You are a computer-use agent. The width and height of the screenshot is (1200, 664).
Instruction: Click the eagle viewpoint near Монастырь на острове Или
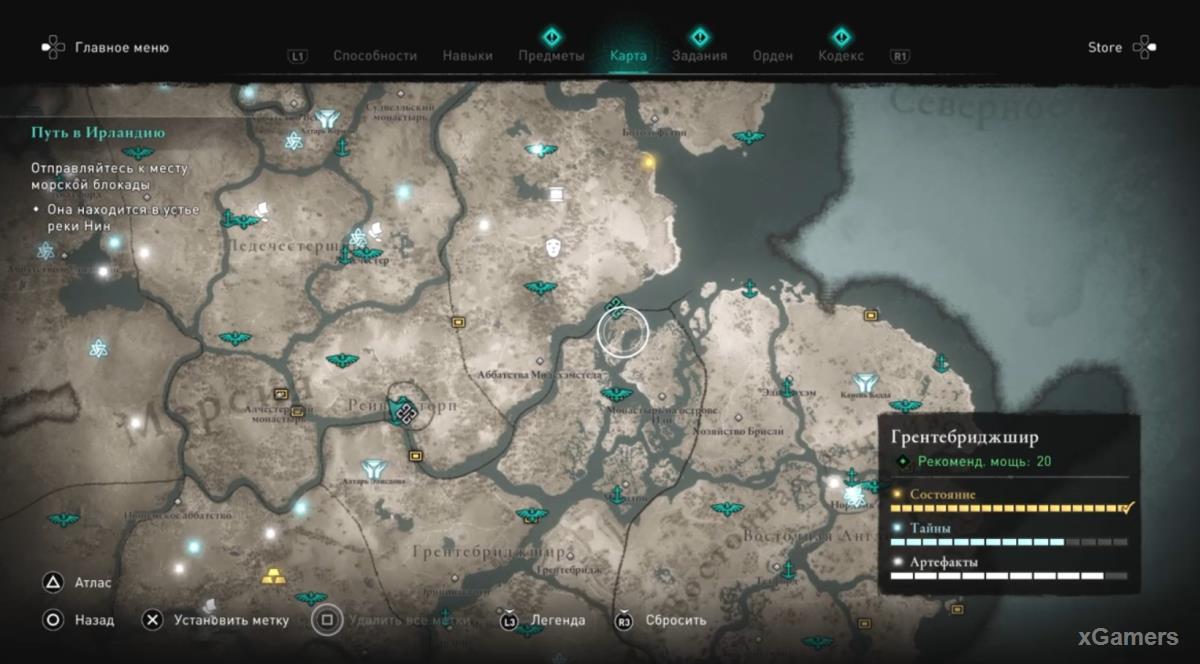pyautogui.click(x=616, y=394)
